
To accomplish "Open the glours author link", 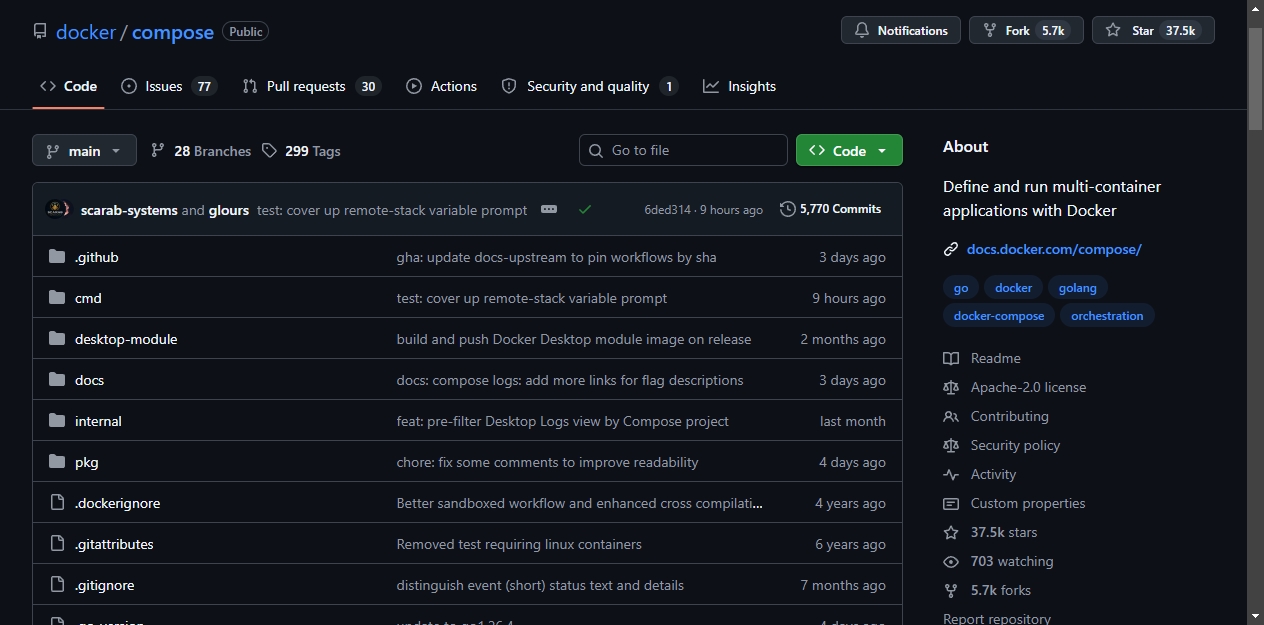I will 229,210.
